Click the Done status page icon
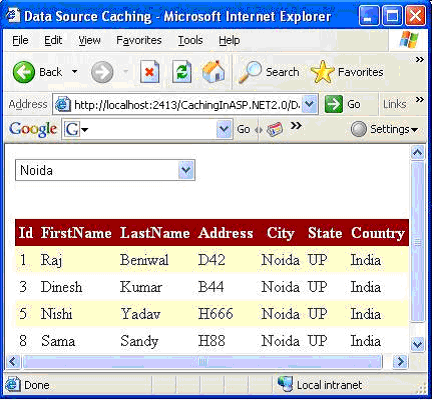Viewport: 432px width, 400px height. point(13,385)
